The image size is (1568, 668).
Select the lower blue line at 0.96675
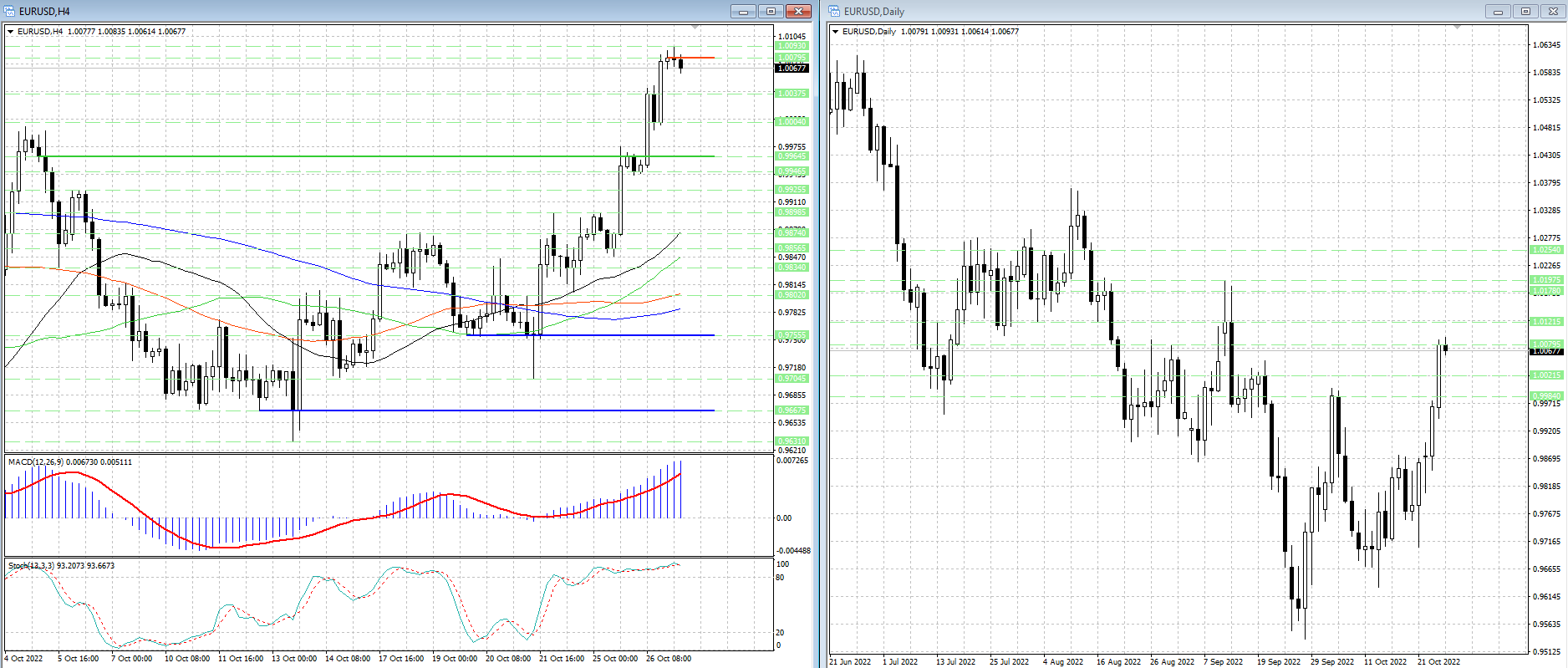click(x=501, y=410)
